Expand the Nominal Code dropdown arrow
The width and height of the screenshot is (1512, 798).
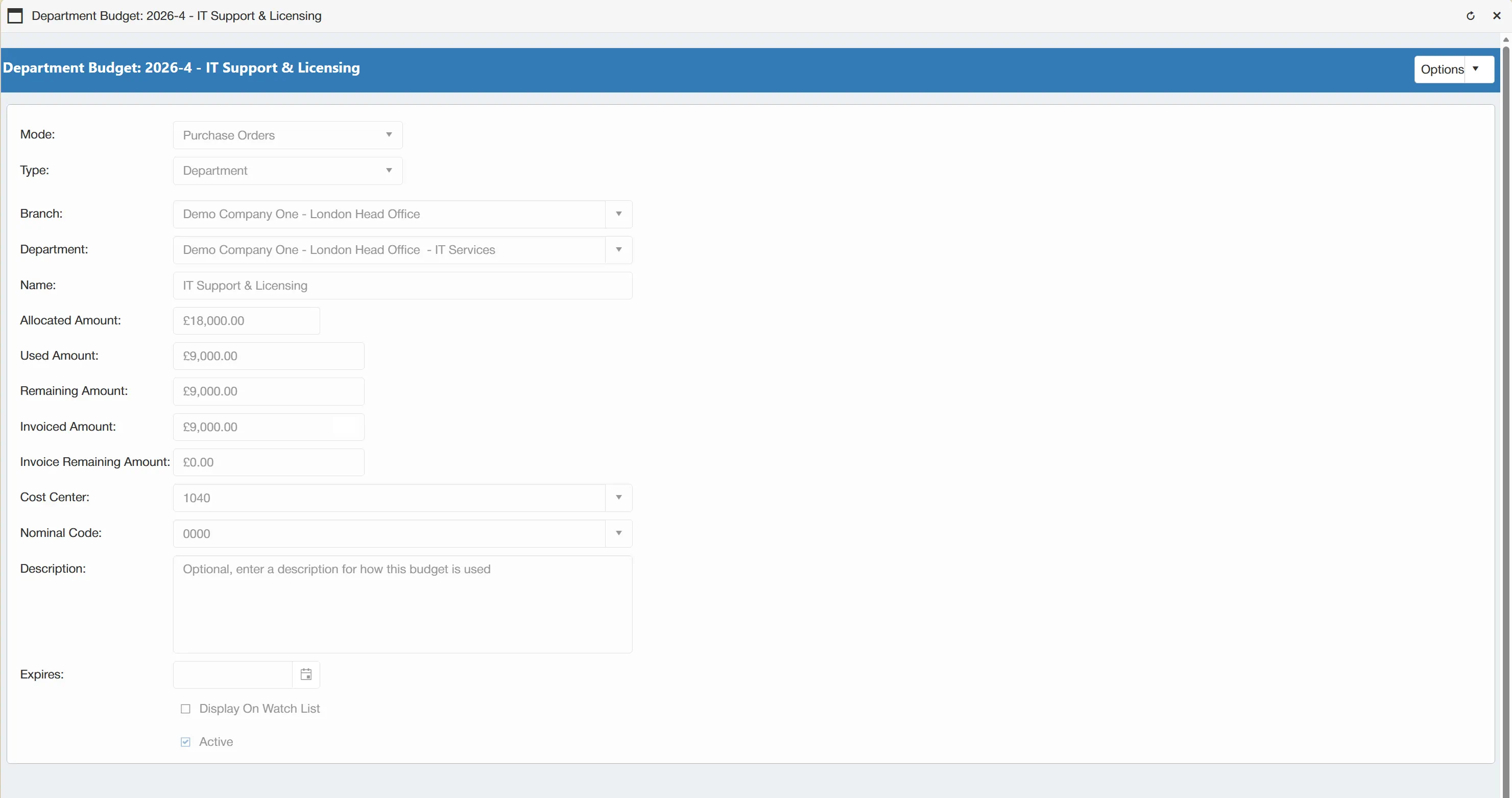619,533
